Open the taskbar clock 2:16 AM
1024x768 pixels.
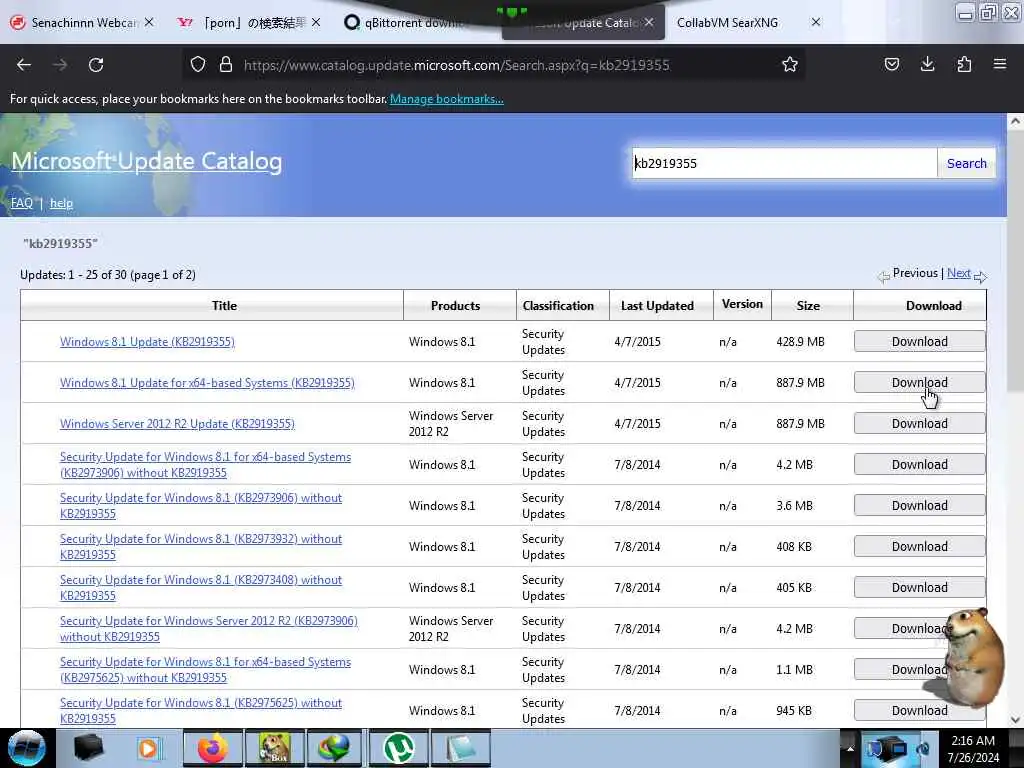click(974, 748)
